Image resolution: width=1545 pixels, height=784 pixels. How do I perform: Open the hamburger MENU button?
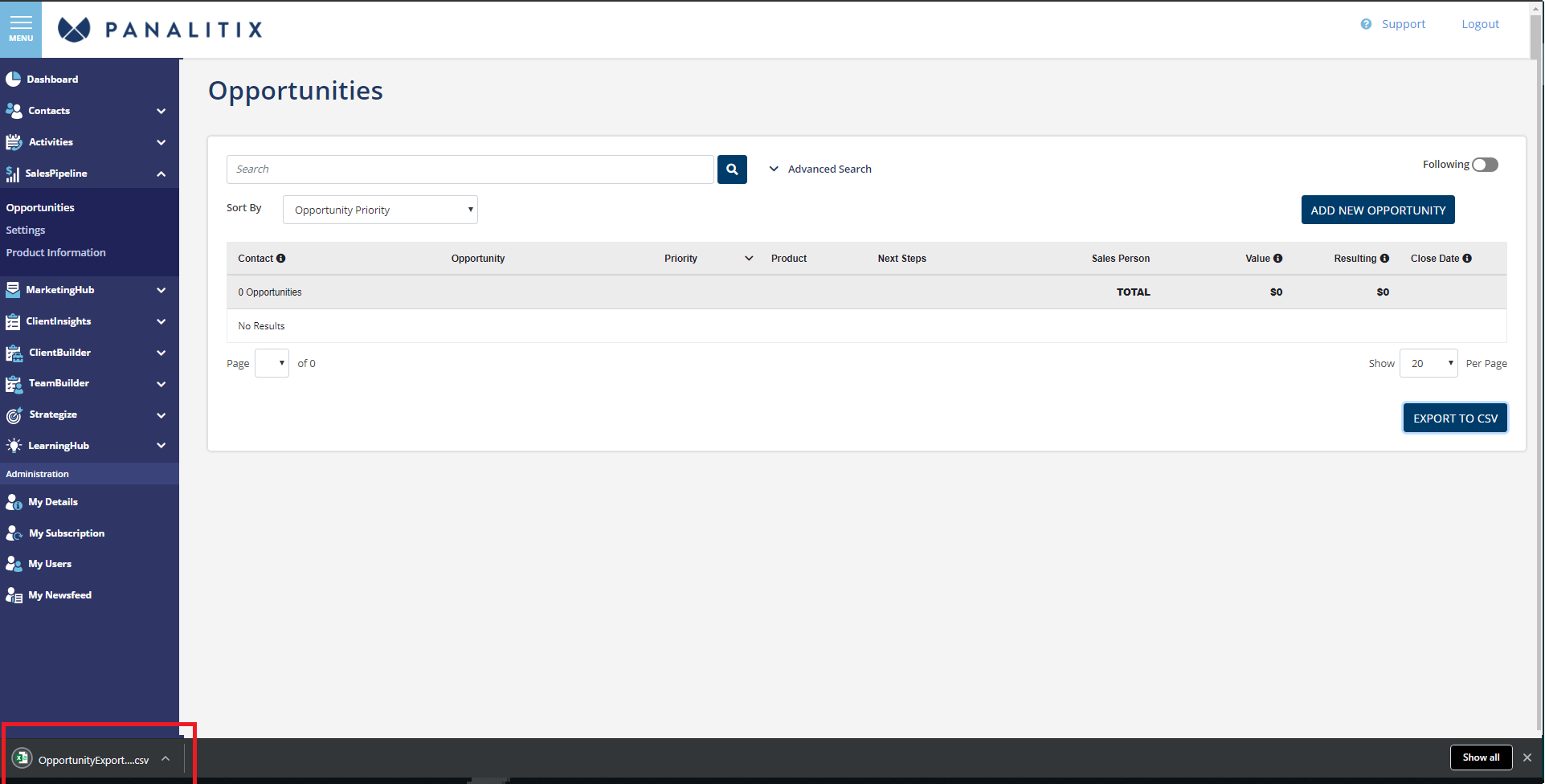point(21,29)
